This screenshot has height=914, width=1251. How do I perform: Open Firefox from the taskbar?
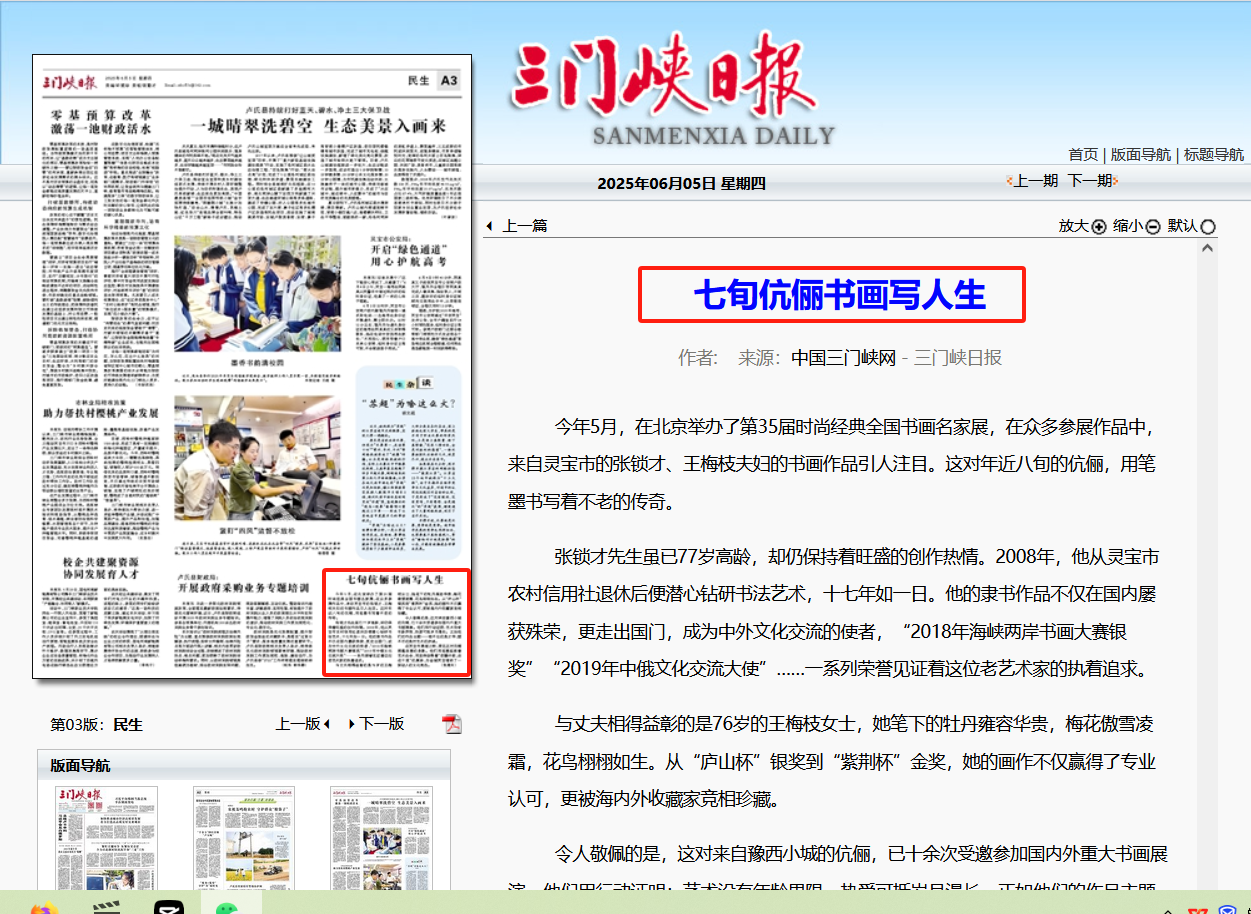pyautogui.click(x=43, y=908)
